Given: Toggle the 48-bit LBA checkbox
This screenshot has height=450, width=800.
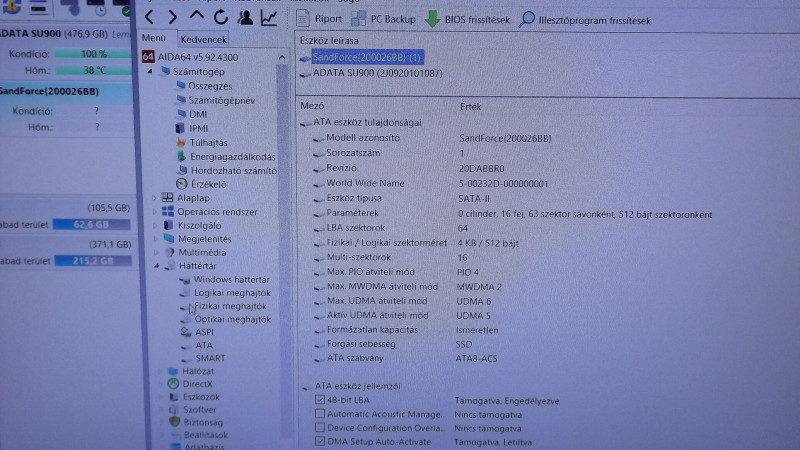Looking at the screenshot, I should click(x=320, y=399).
